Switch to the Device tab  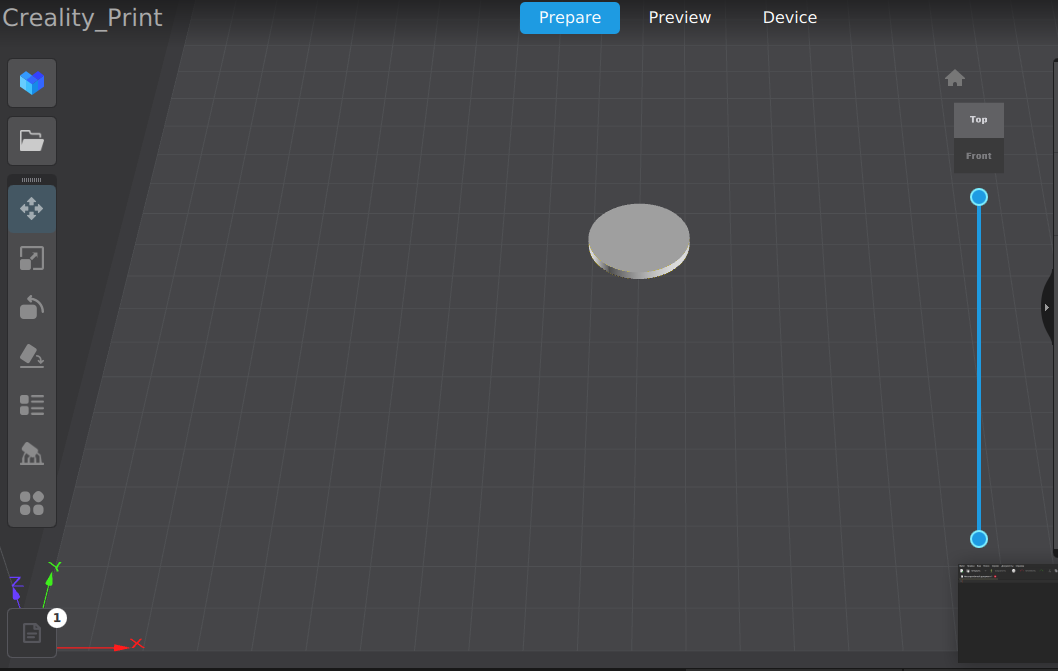789,18
